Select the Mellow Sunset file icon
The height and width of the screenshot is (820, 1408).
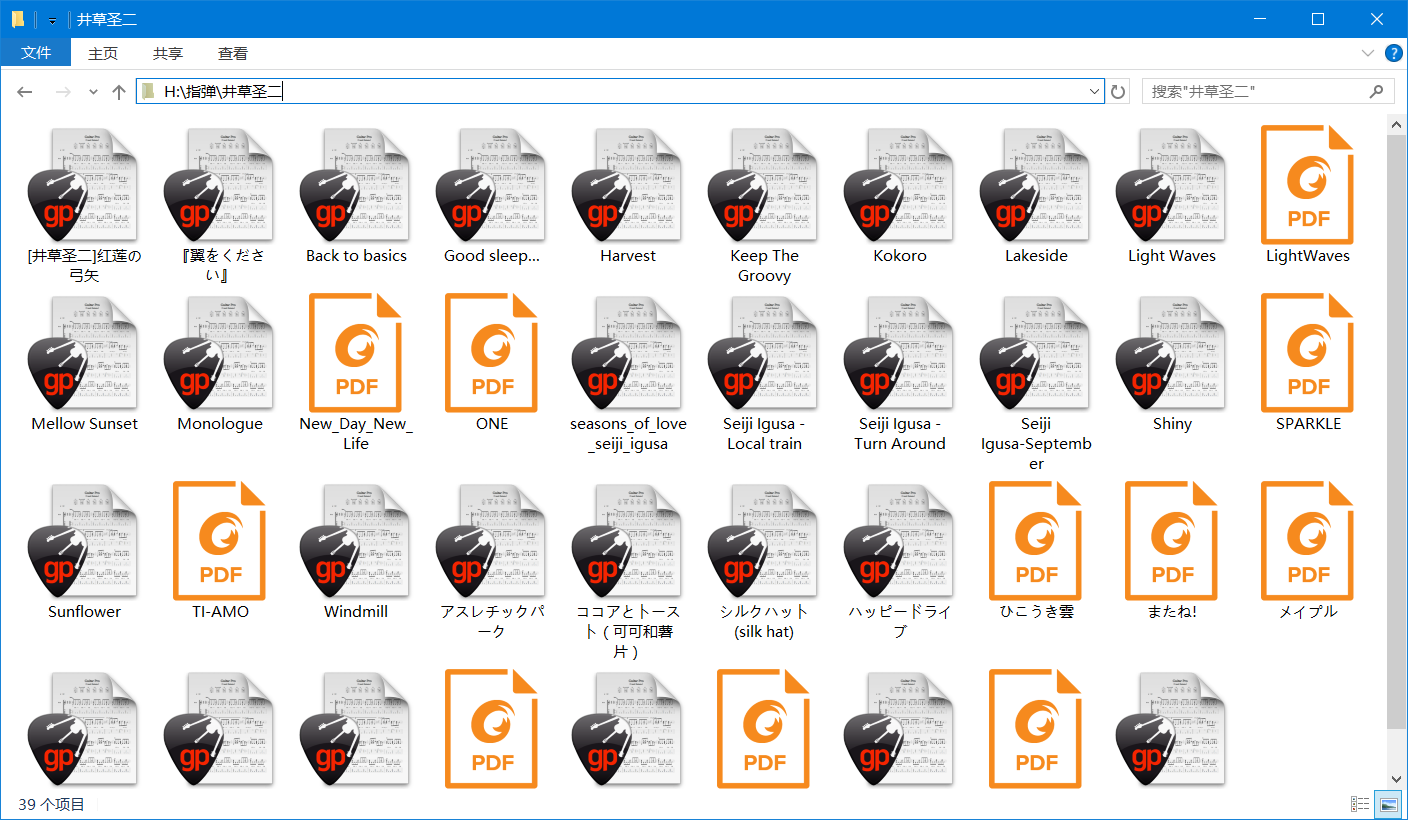[85, 358]
